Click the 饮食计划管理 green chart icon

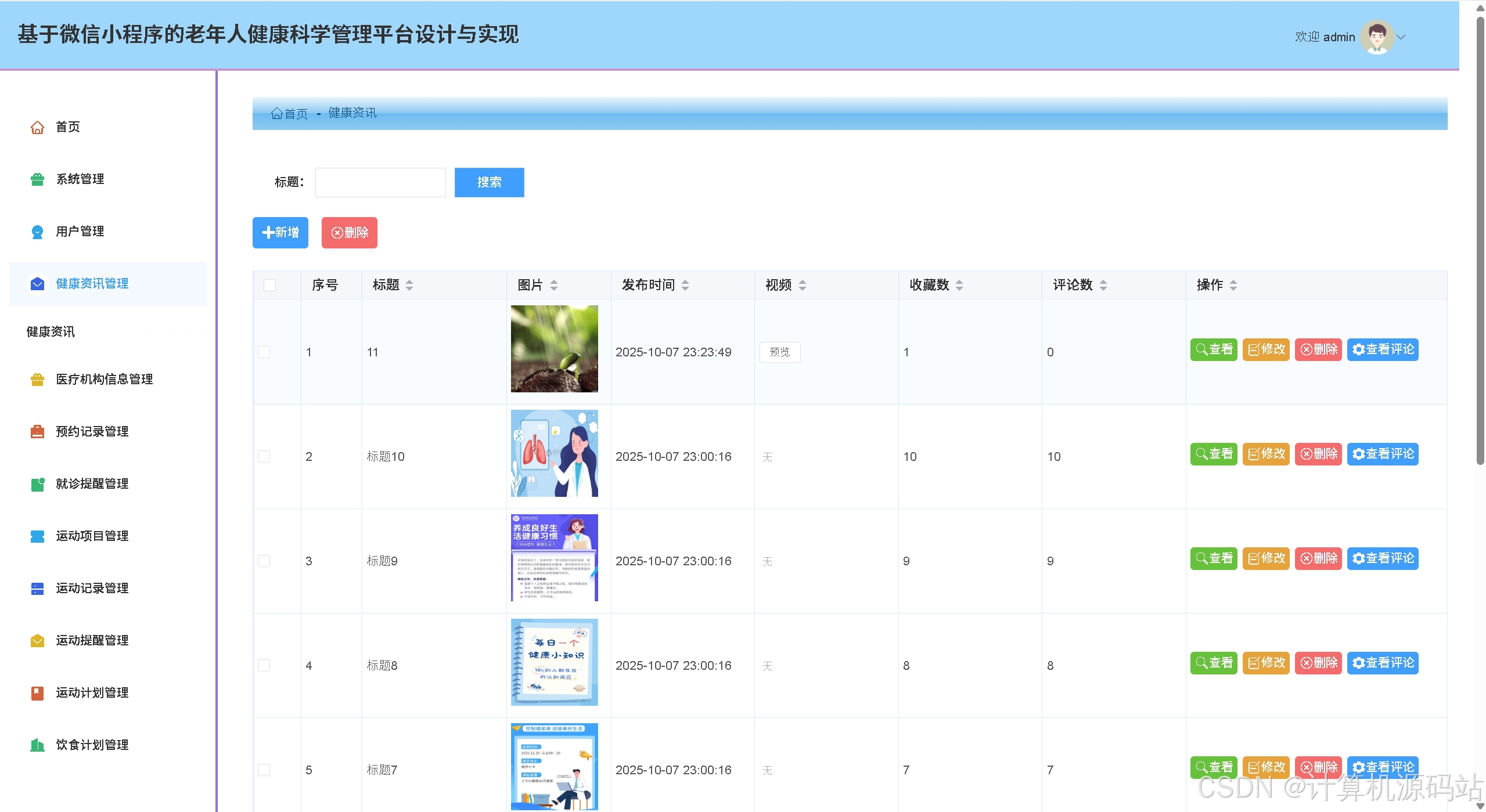tap(37, 745)
